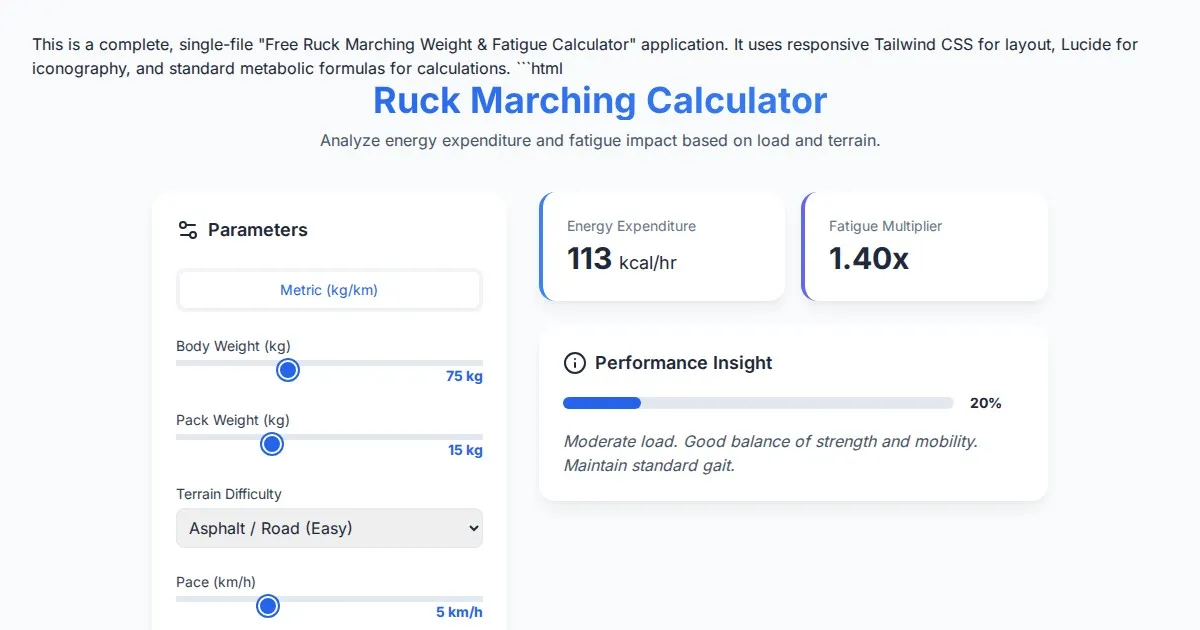This screenshot has height=630, width=1200.
Task: Click the info icon beside Performance Insight
Action: 574,363
